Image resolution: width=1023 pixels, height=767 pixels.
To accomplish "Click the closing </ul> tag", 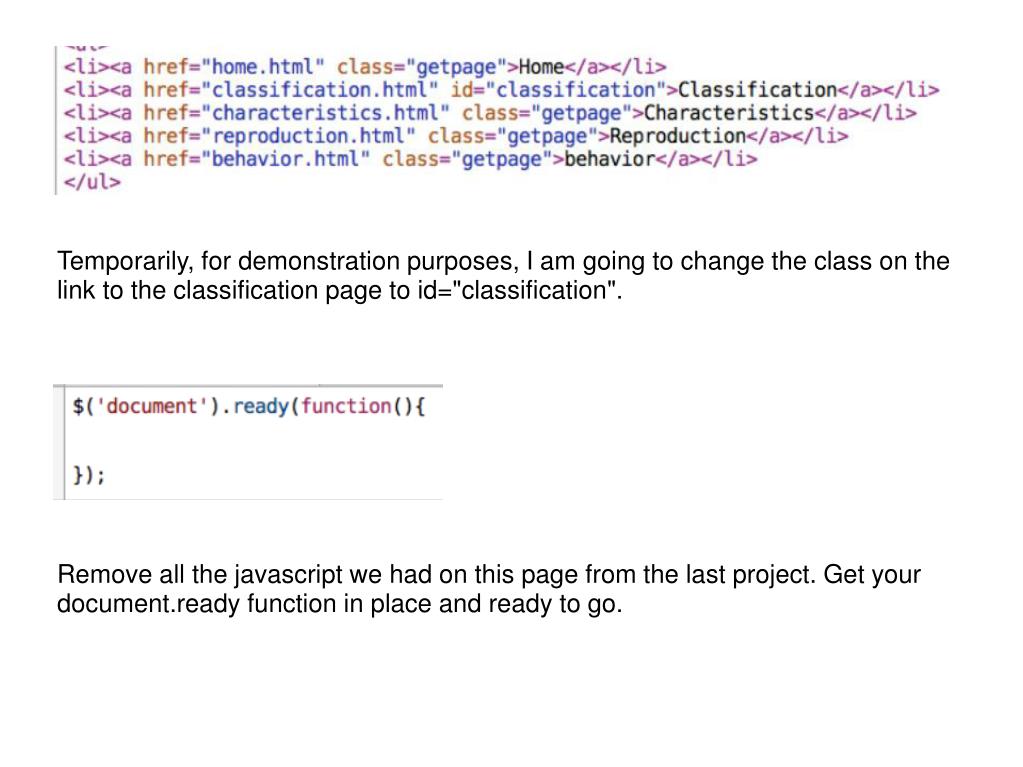I will tap(92, 182).
